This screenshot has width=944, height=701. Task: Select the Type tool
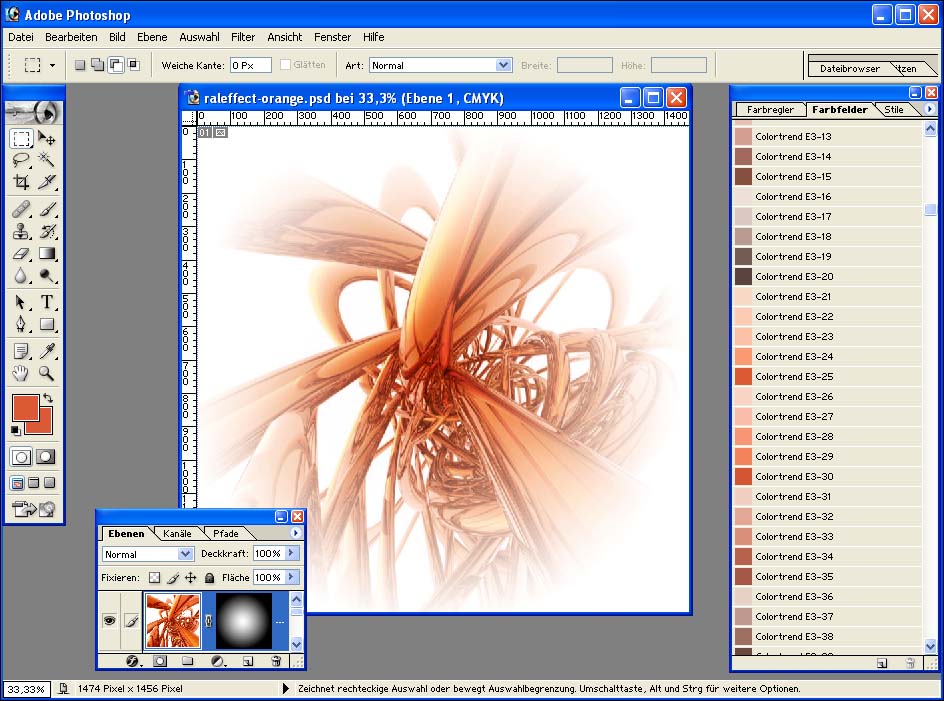[47, 302]
